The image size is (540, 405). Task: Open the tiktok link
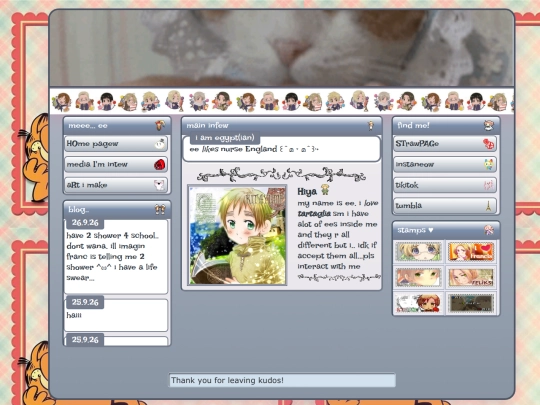point(445,185)
